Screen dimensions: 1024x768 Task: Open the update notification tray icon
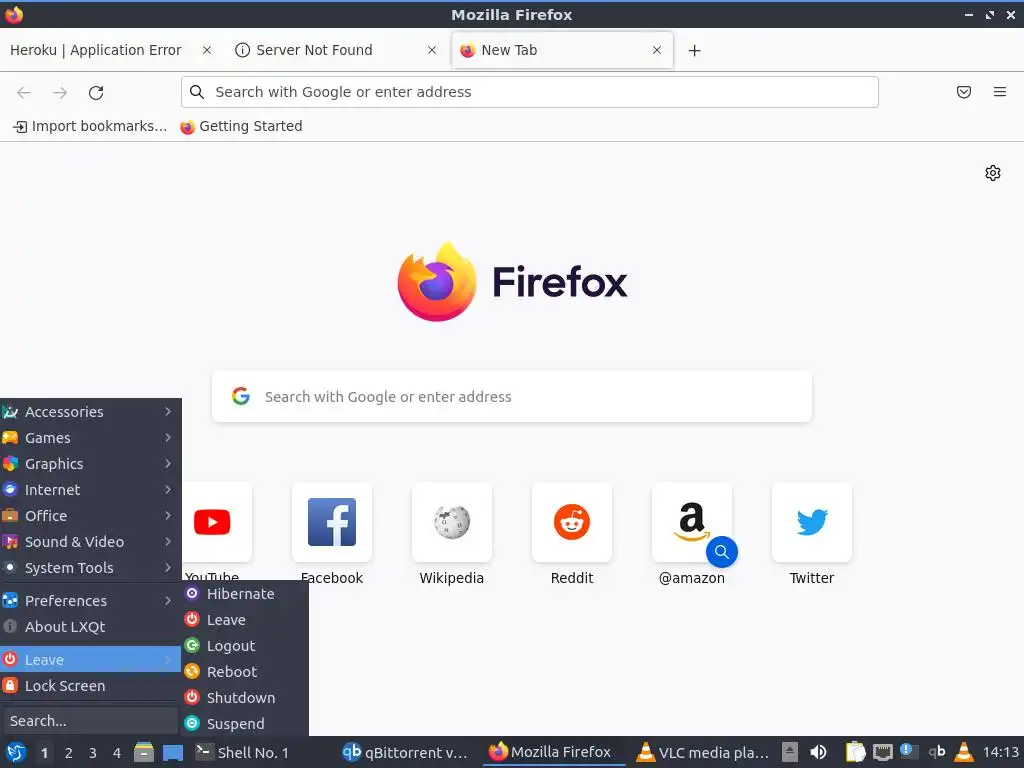tap(909, 752)
